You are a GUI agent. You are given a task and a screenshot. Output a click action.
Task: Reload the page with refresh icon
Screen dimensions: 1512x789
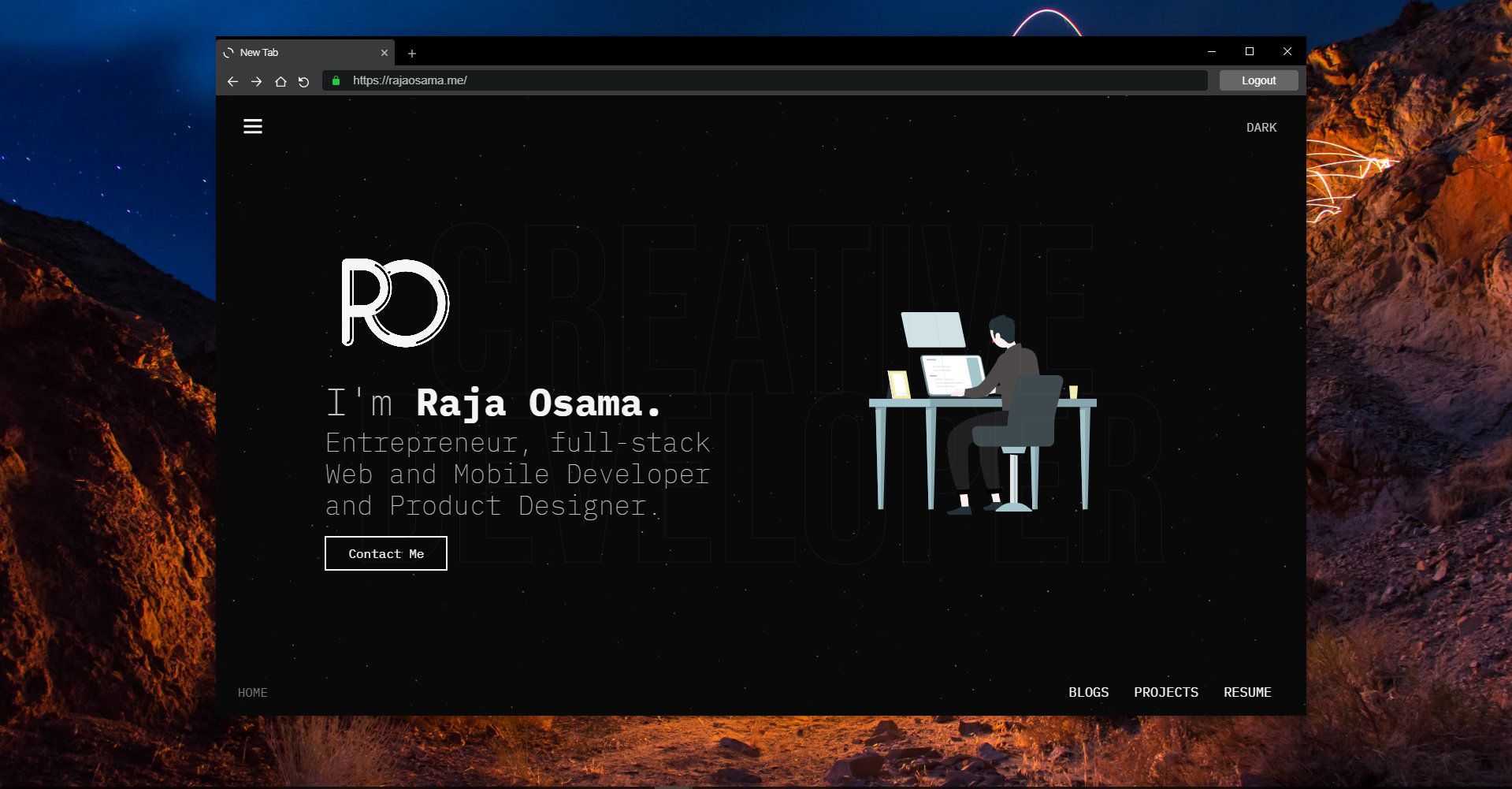coord(304,81)
